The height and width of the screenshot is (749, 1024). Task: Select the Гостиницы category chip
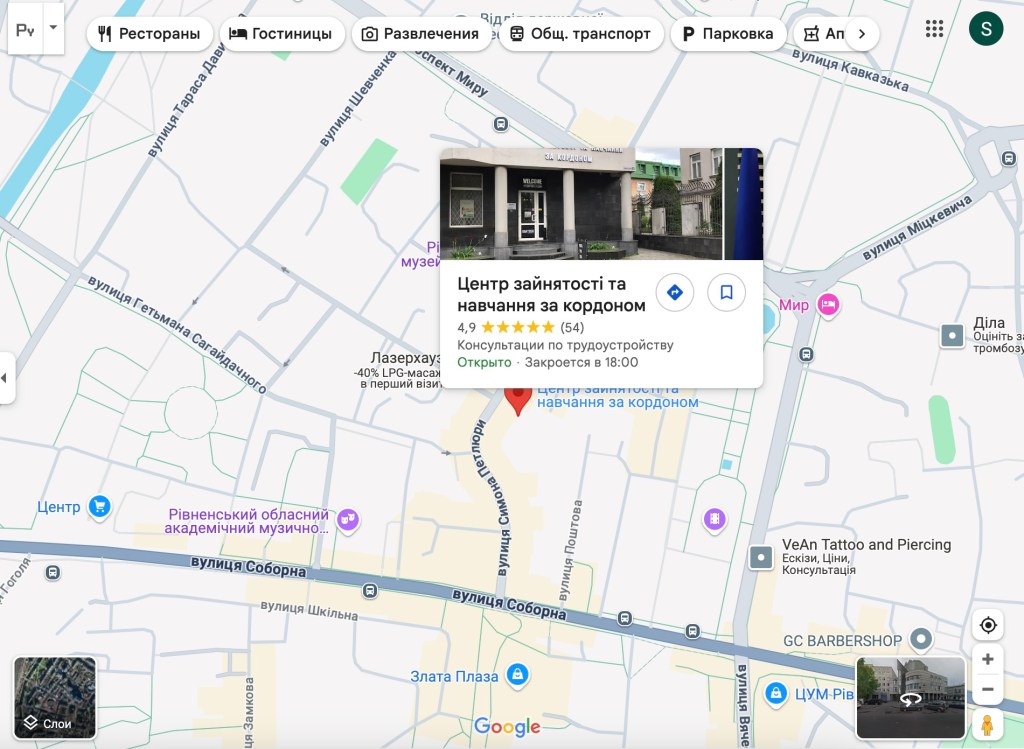tap(281, 34)
